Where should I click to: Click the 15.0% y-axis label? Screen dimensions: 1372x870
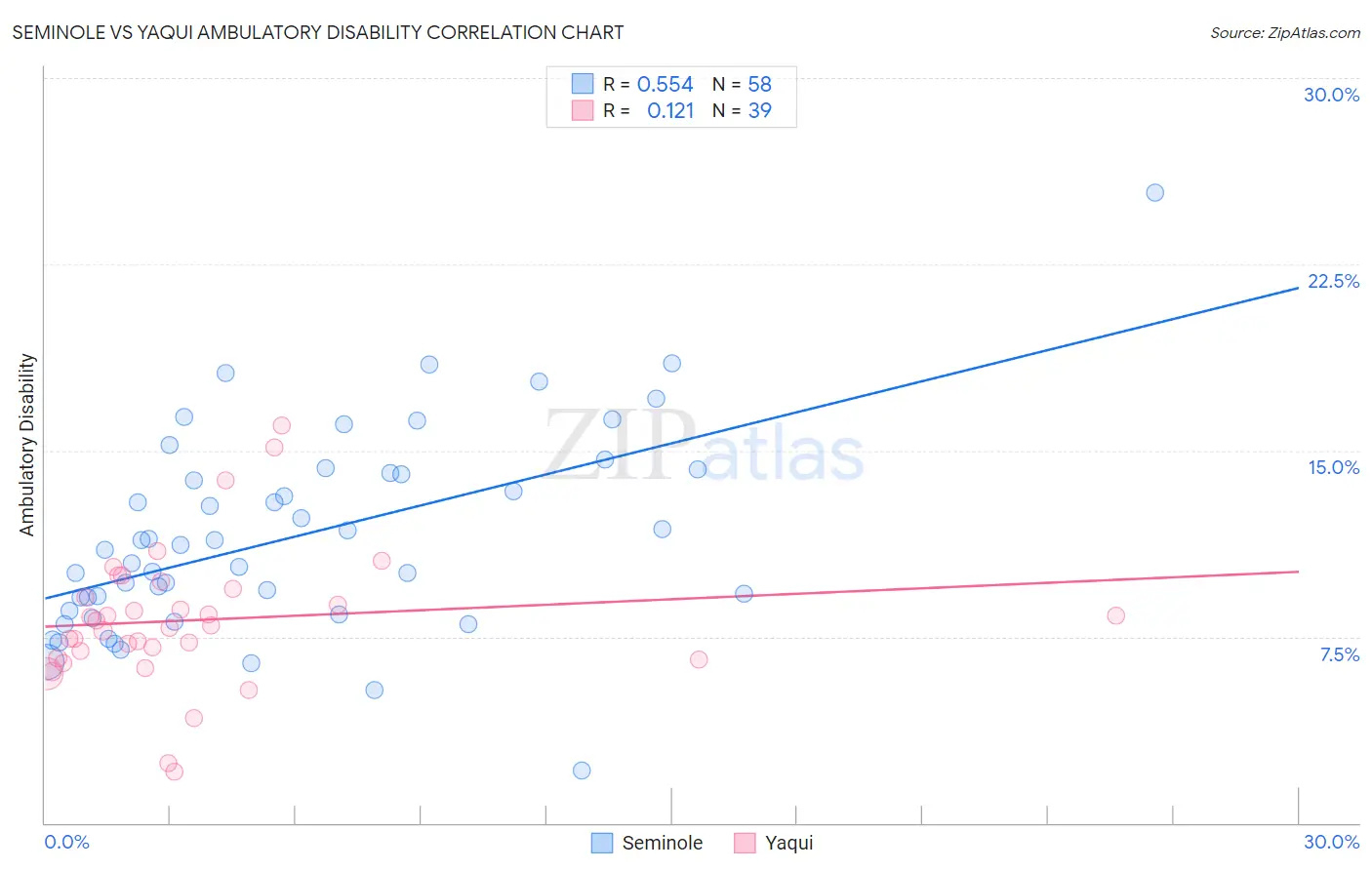pyautogui.click(x=1333, y=467)
